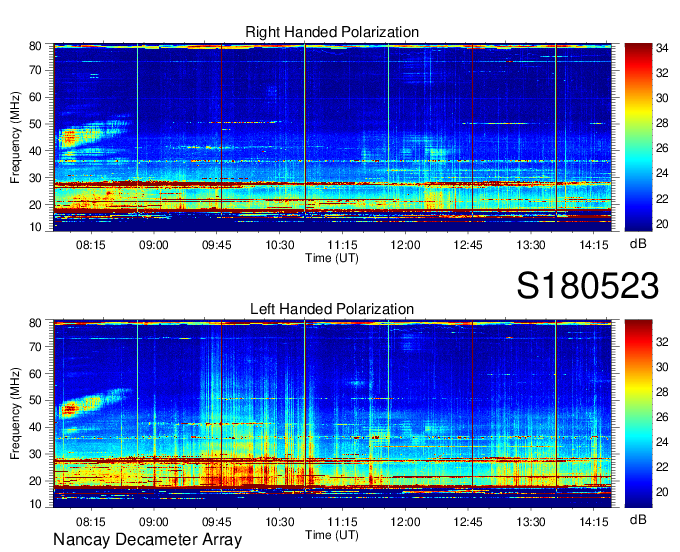Click the dB unit label of Left Handed colorbar

tap(638, 520)
